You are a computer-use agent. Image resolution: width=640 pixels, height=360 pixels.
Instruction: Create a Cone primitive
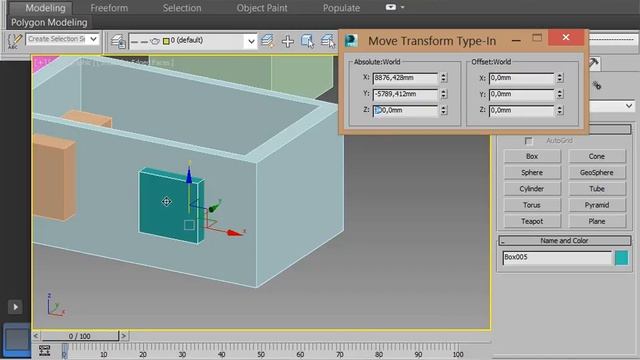597,156
